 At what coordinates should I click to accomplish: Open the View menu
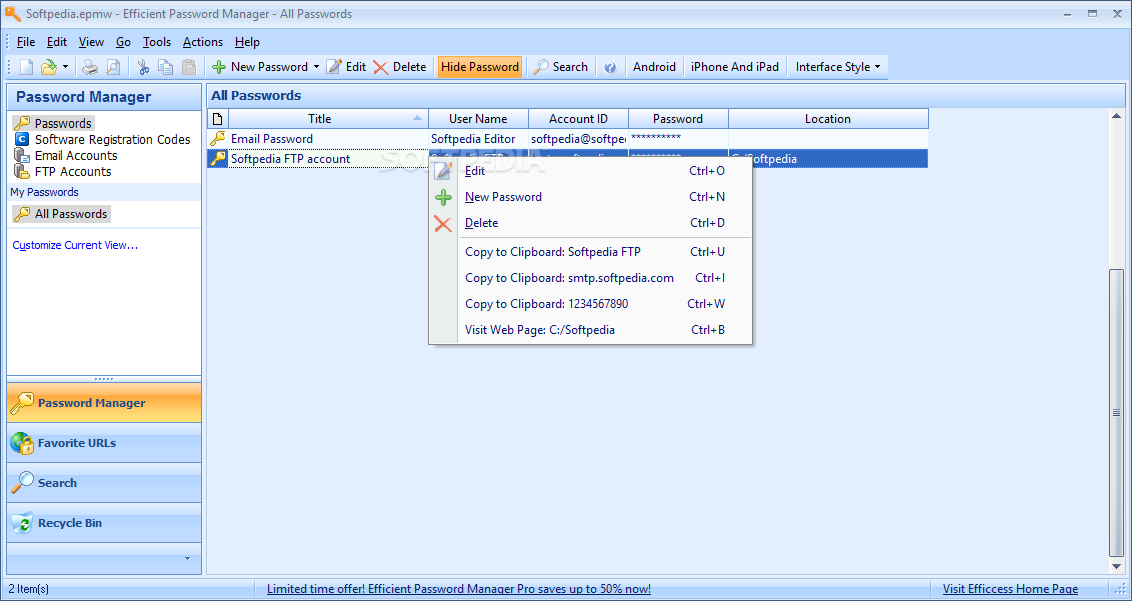[x=91, y=42]
